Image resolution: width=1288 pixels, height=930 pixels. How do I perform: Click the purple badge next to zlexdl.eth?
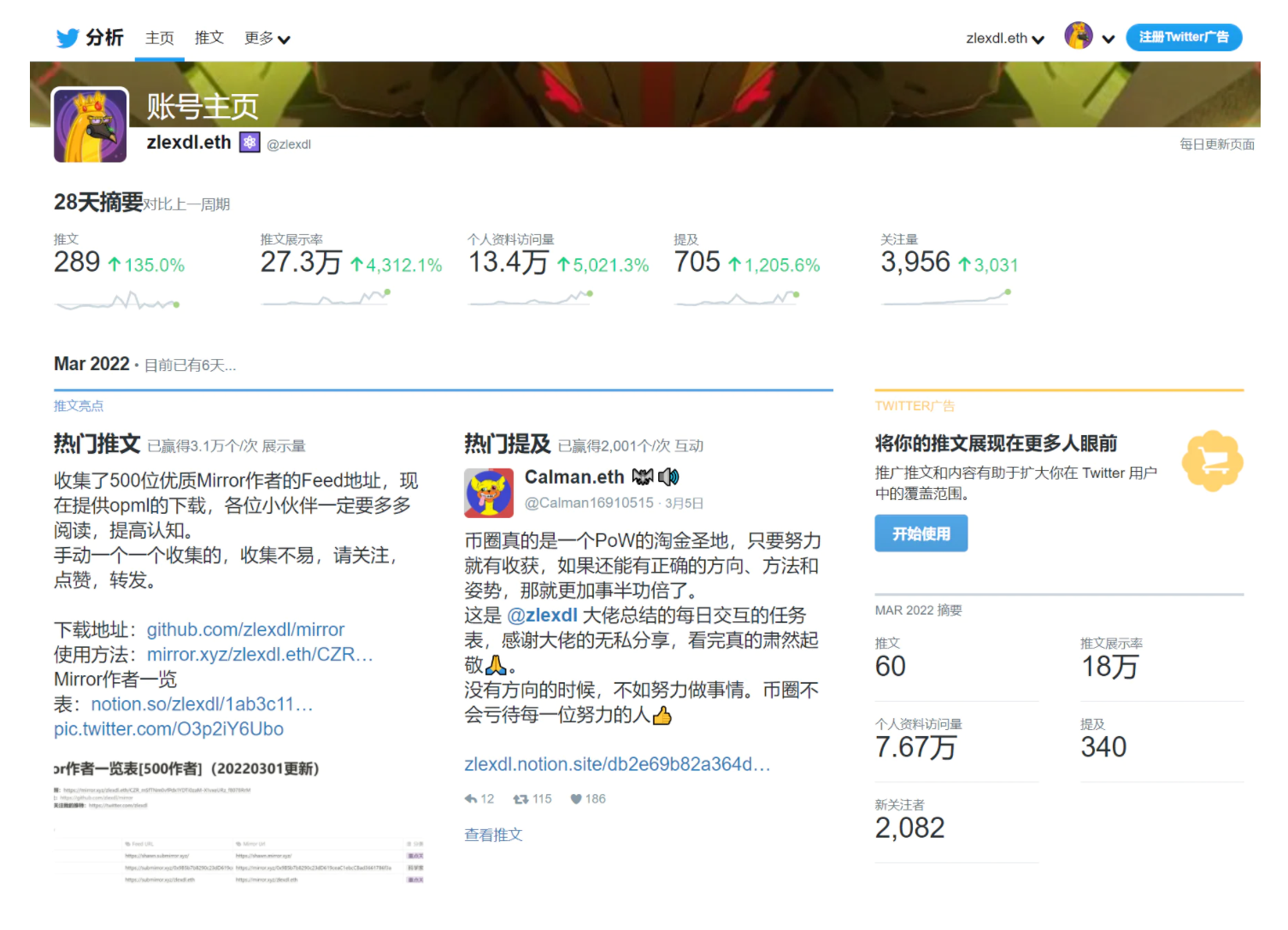click(249, 143)
